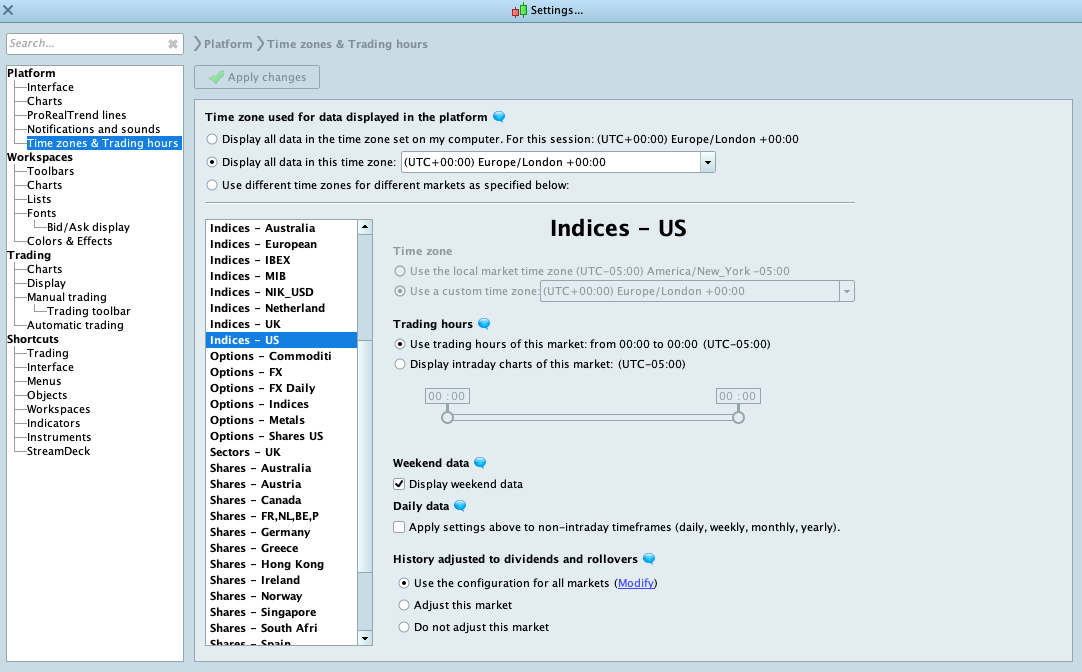Open Toolbars under Workspaces
The image size is (1082, 672).
(50, 171)
